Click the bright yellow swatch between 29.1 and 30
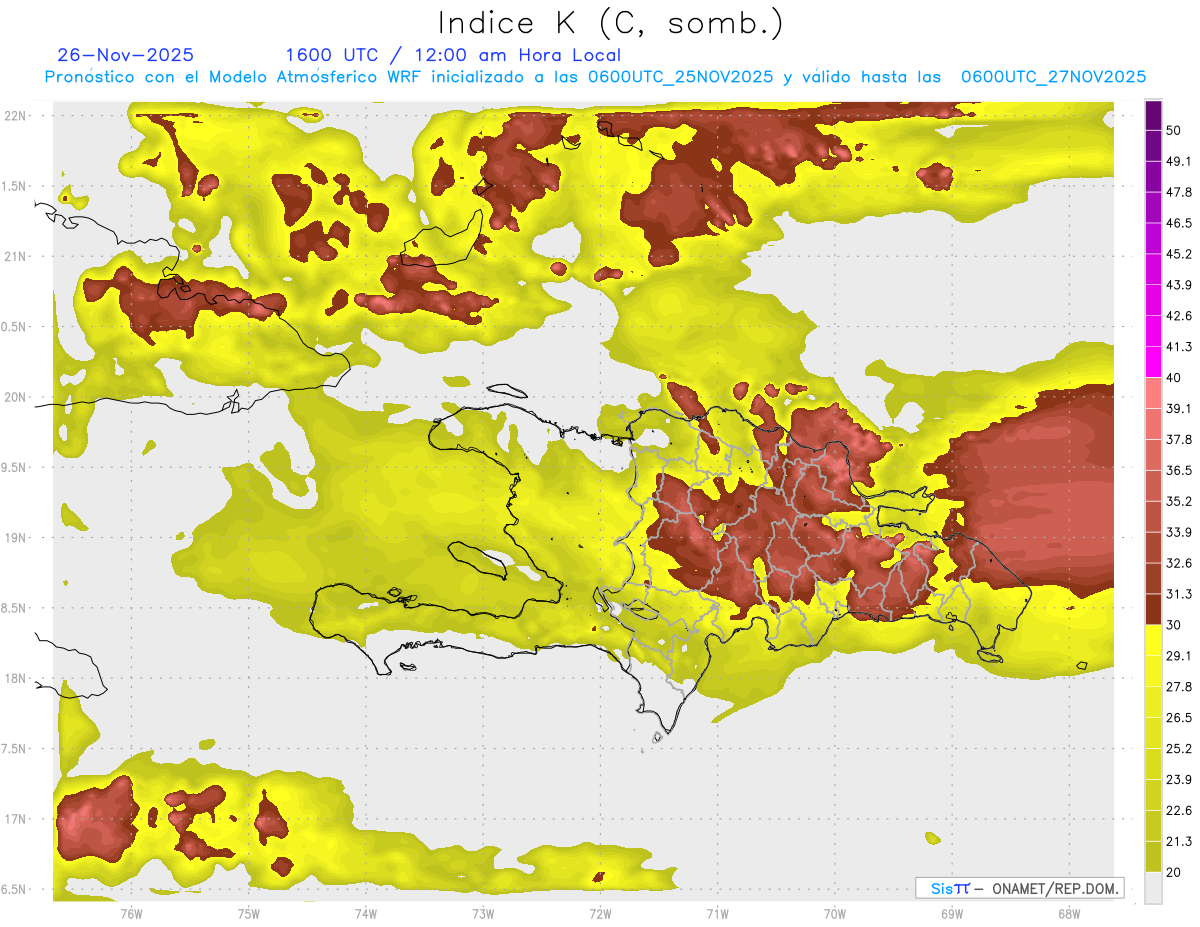This screenshot has width=1200, height=927. click(x=1153, y=640)
